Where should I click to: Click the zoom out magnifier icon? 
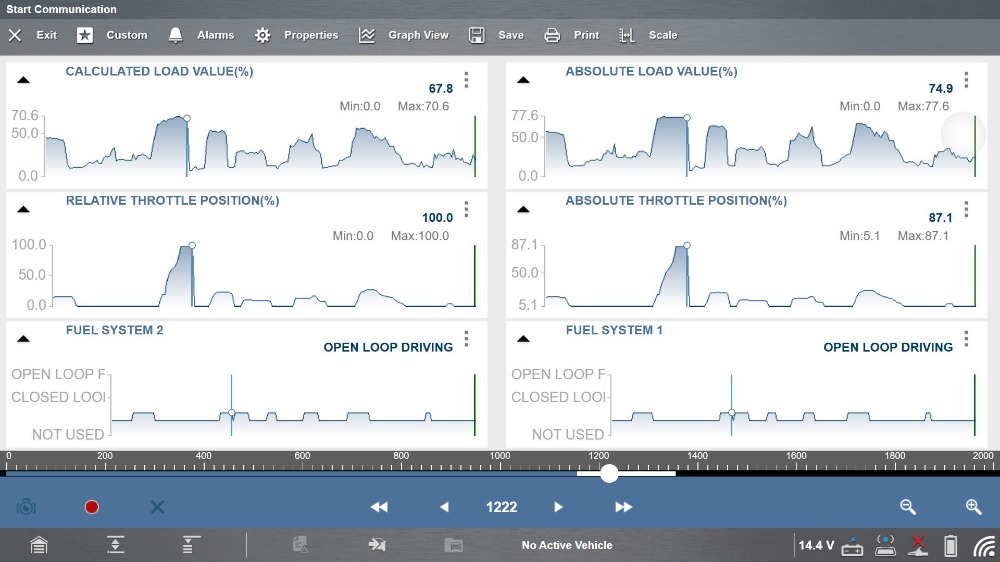pos(908,507)
